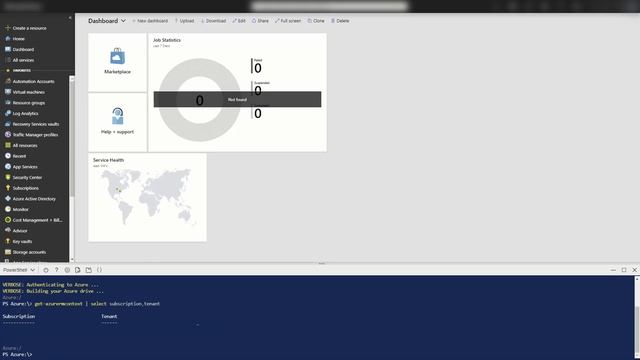Image resolution: width=640 pixels, height=360 pixels.
Task: Open Cost Management + Billing
Action: (33, 220)
